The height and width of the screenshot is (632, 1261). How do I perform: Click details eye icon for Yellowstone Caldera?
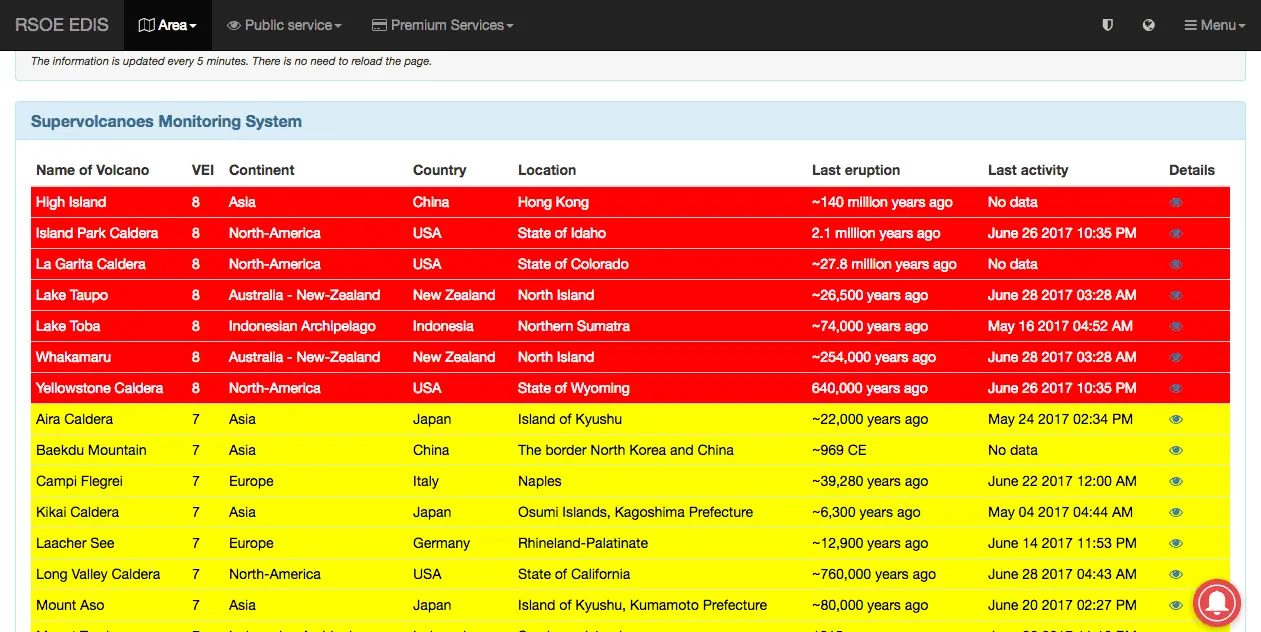click(1176, 388)
